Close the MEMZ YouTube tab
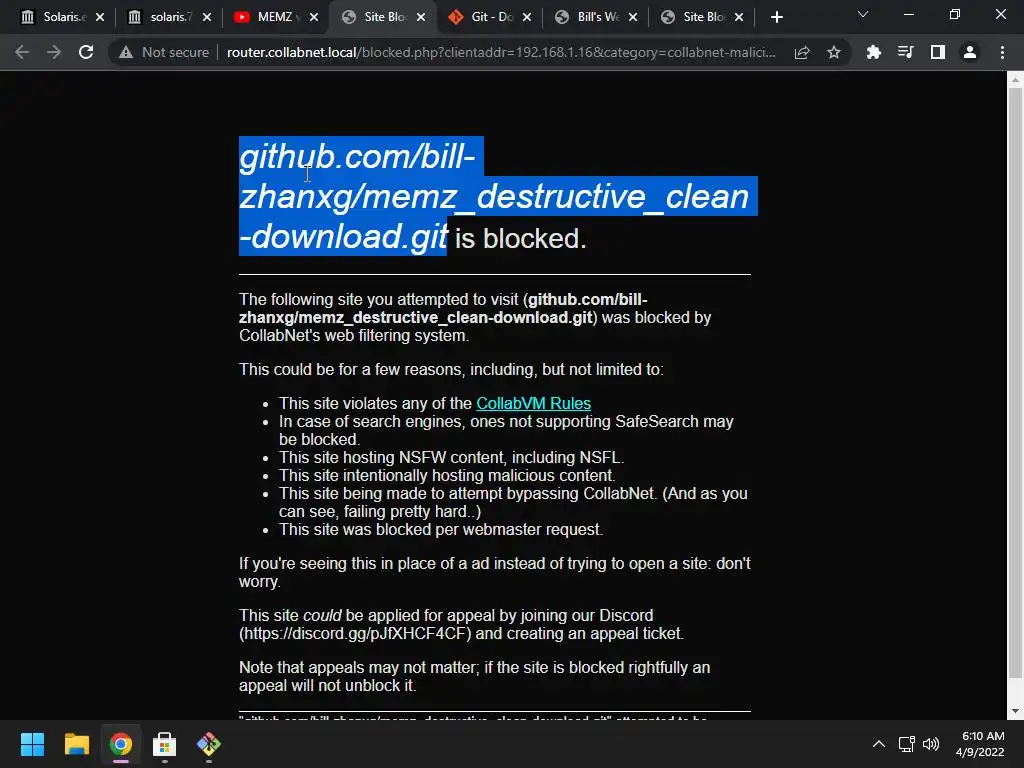Viewport: 1024px width, 768px height. coord(314,17)
